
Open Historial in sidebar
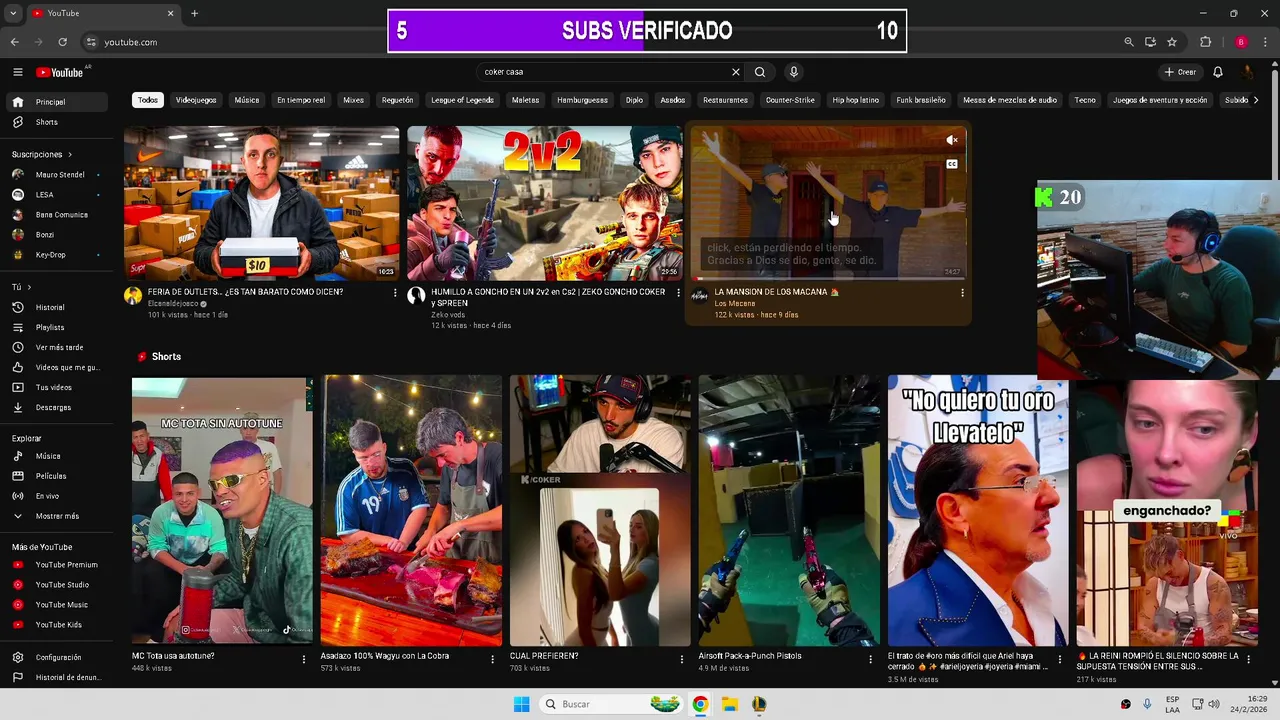[x=58, y=307]
